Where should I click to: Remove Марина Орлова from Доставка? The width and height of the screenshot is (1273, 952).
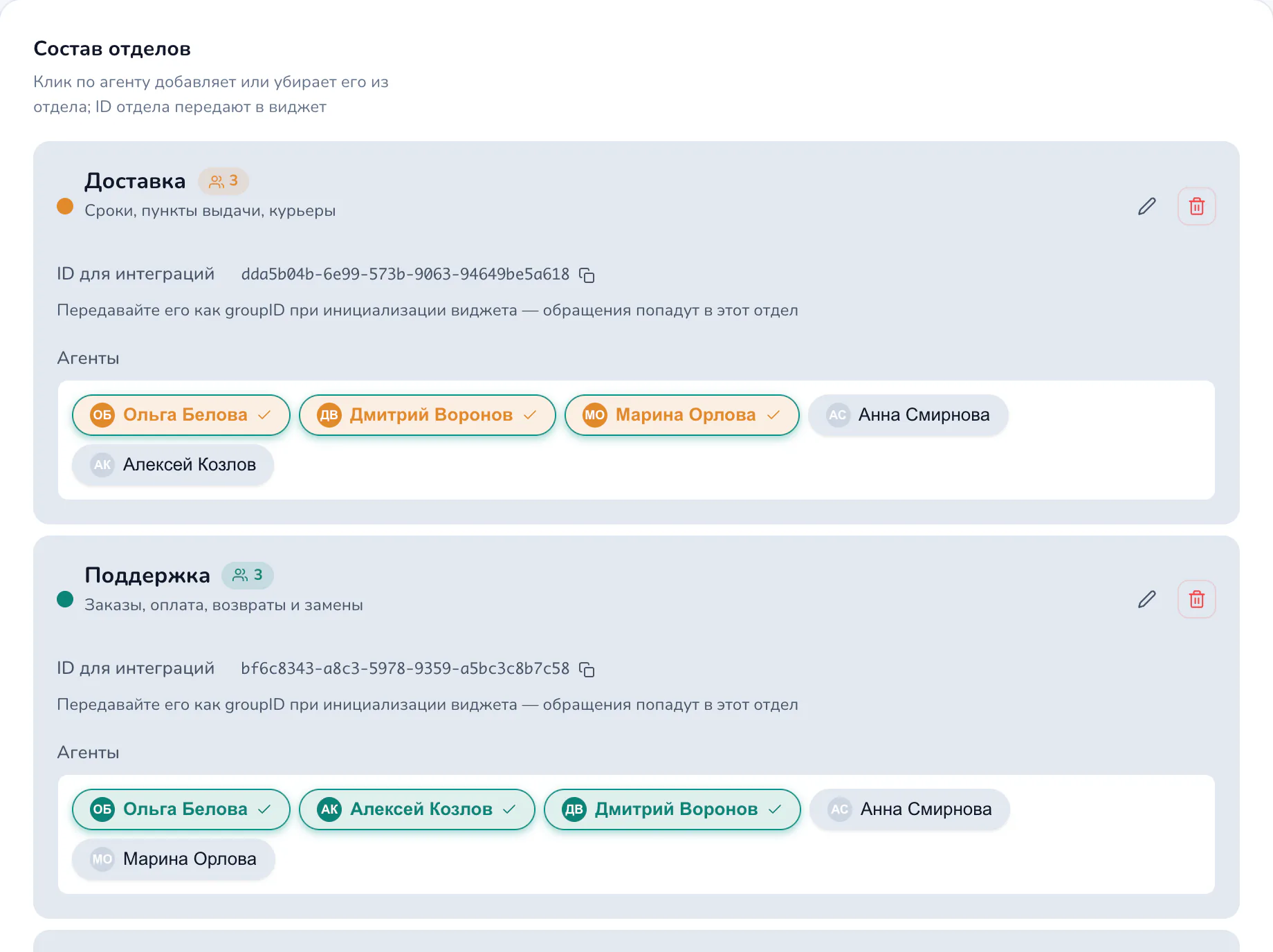coord(681,415)
